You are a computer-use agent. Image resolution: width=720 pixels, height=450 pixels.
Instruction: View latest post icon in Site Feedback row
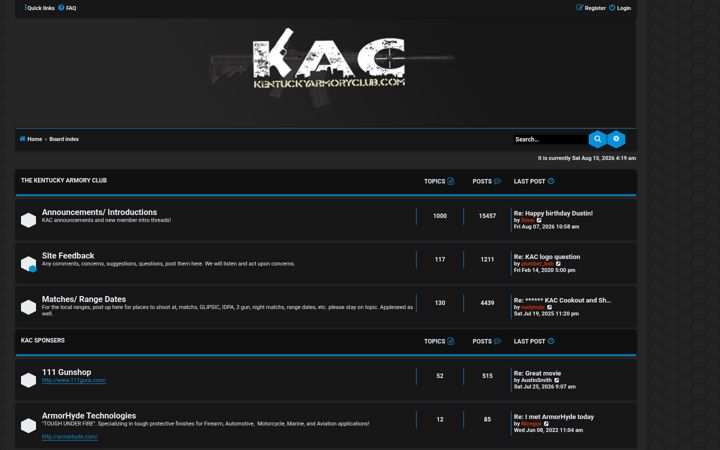pyautogui.click(x=558, y=264)
